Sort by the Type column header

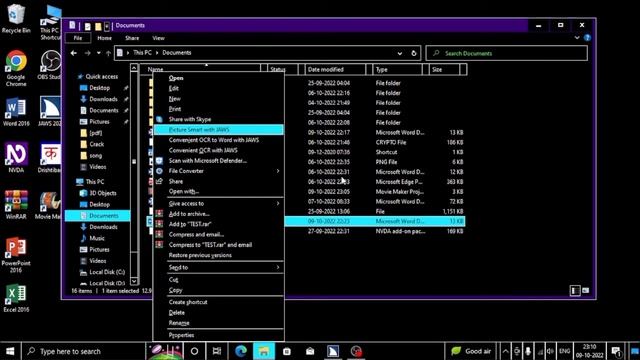click(x=397, y=69)
